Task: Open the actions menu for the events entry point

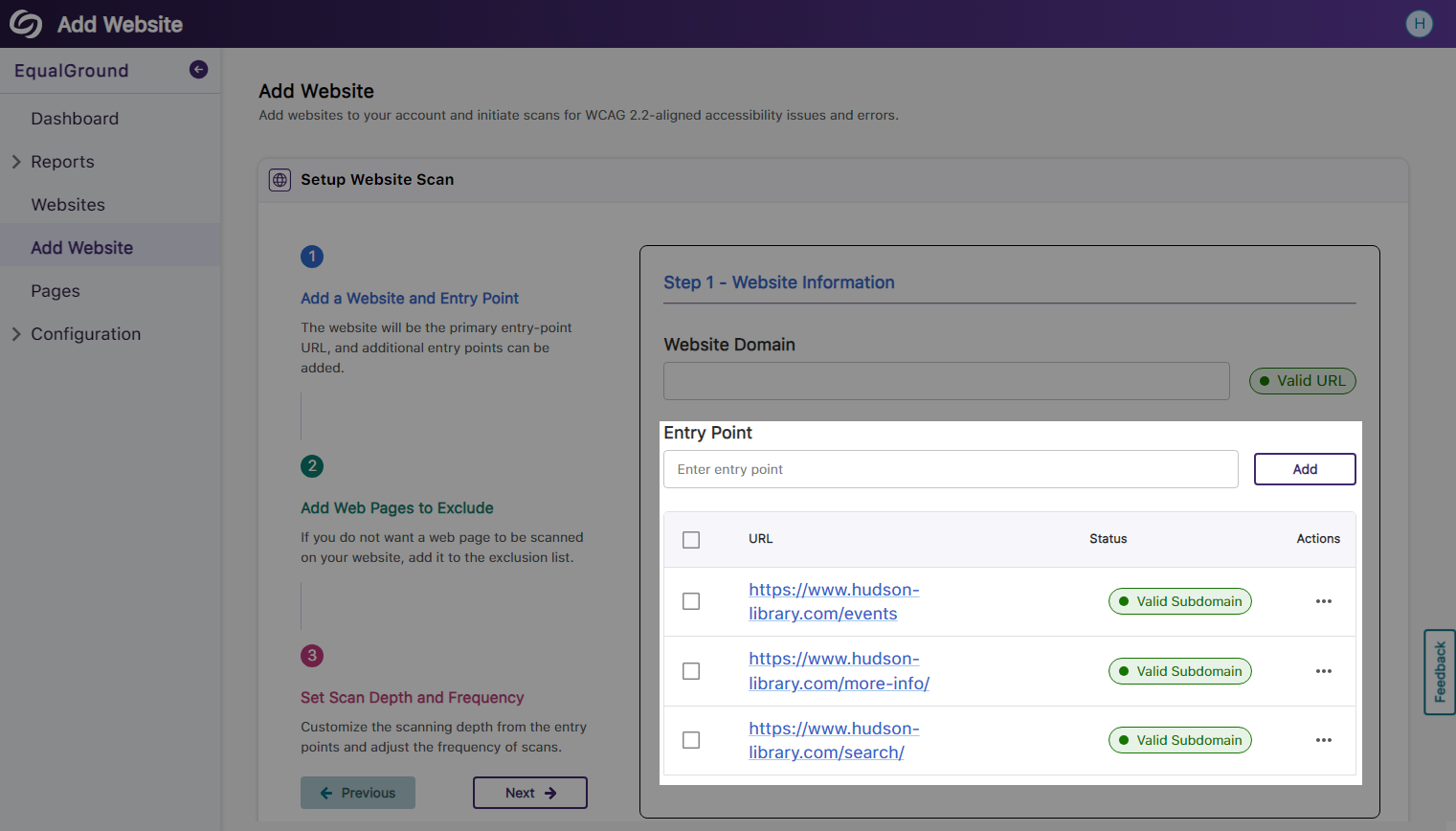Action: [1324, 601]
